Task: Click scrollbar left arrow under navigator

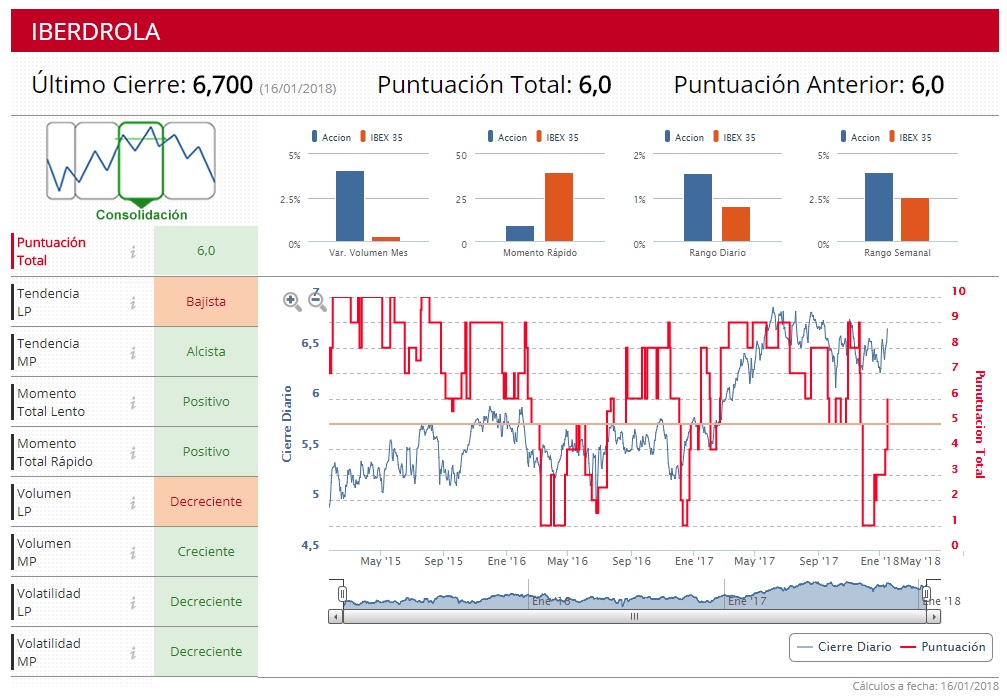Action: click(x=335, y=616)
